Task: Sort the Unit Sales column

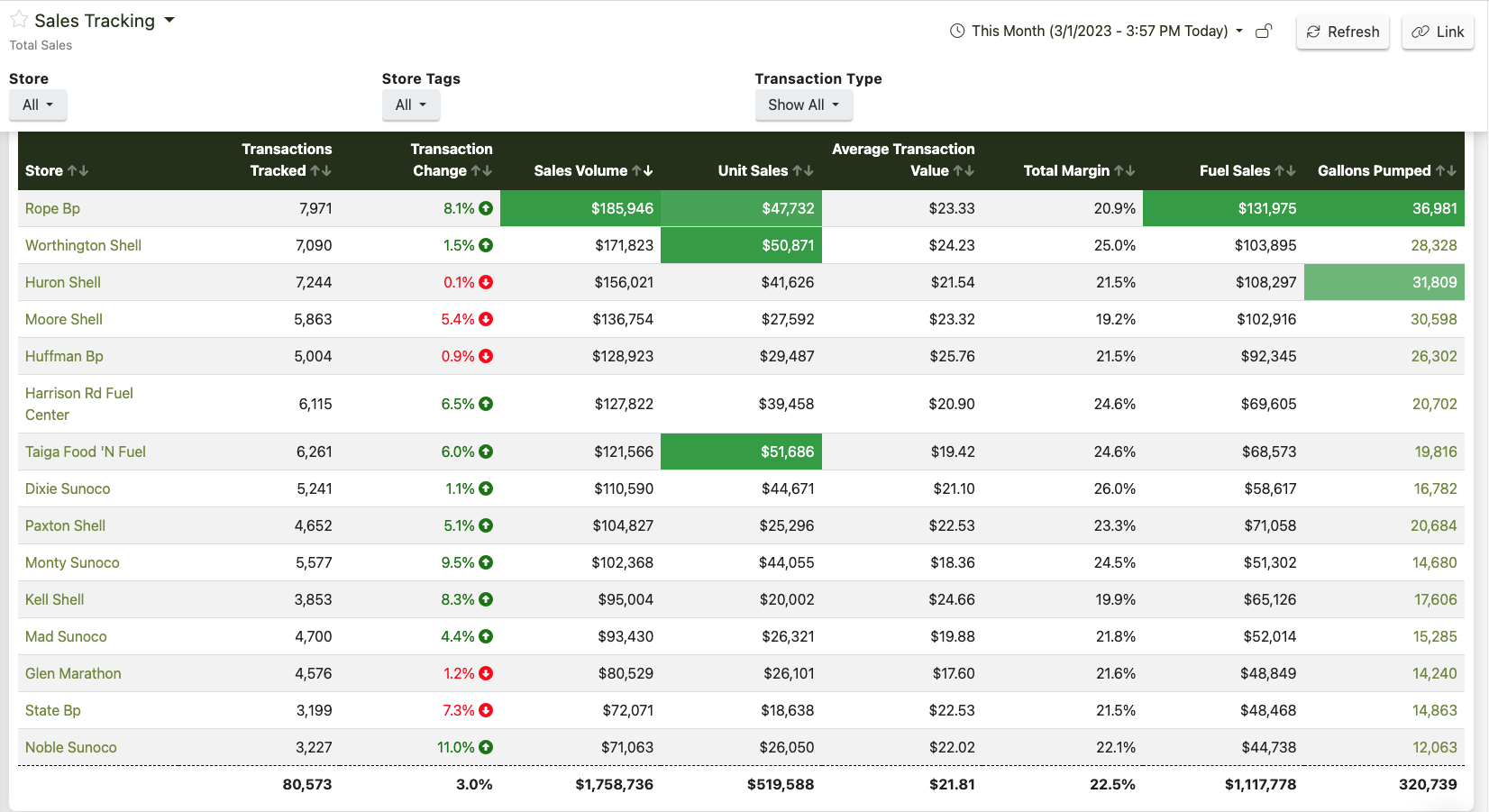Action: click(803, 170)
